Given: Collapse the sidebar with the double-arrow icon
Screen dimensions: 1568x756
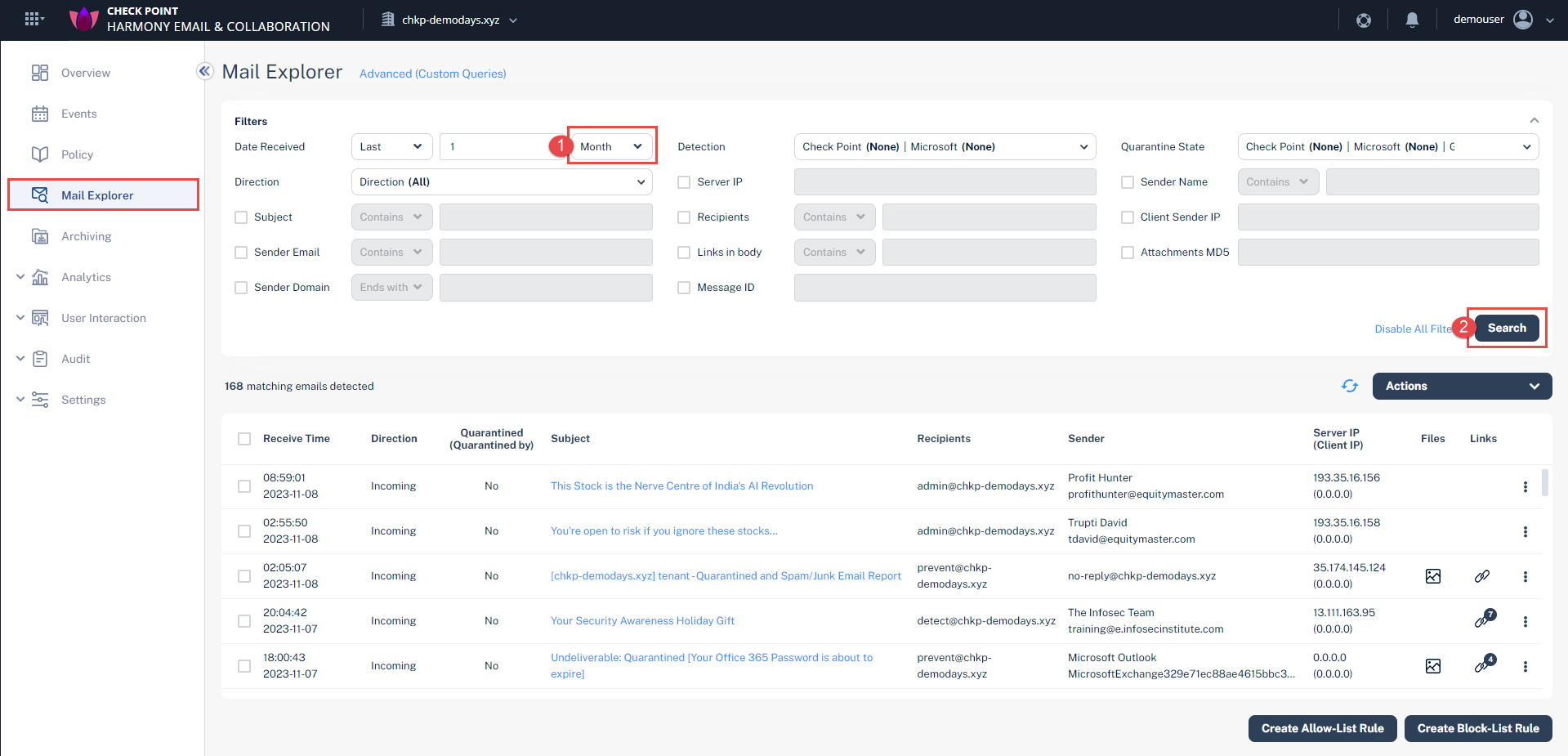Looking at the screenshot, I should [205, 71].
